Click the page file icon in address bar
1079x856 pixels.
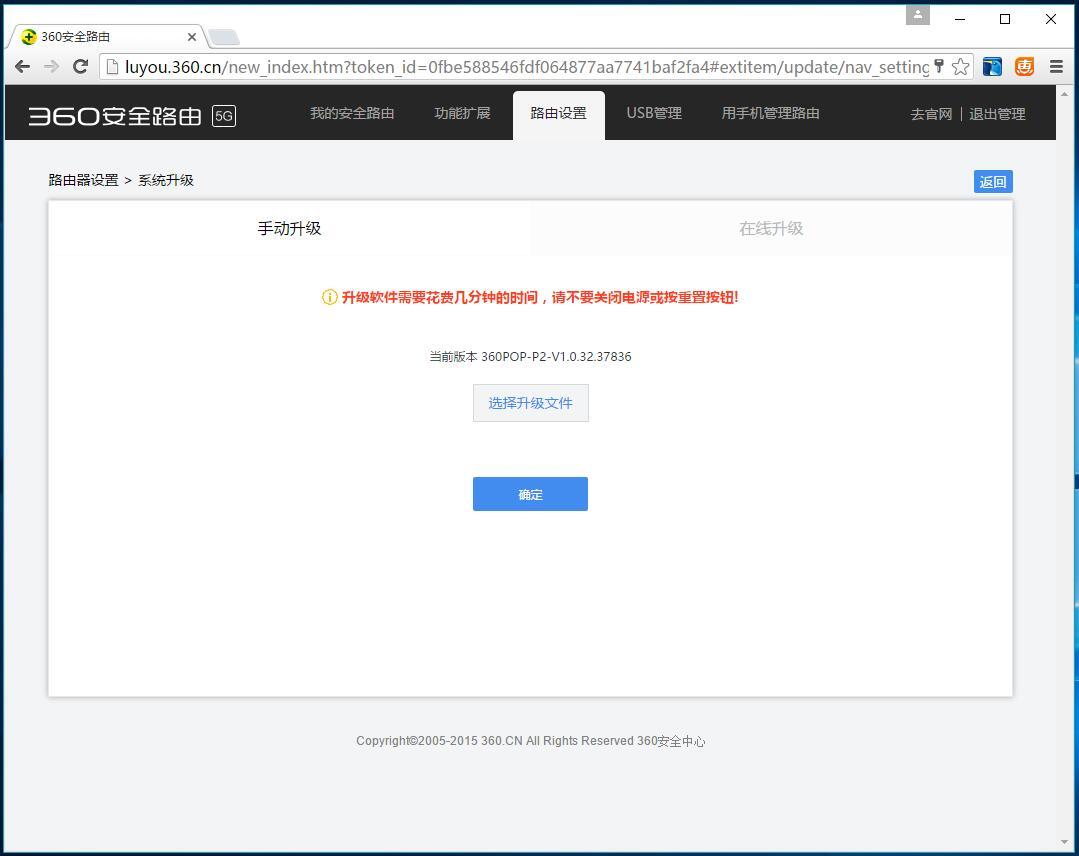[x=112, y=67]
